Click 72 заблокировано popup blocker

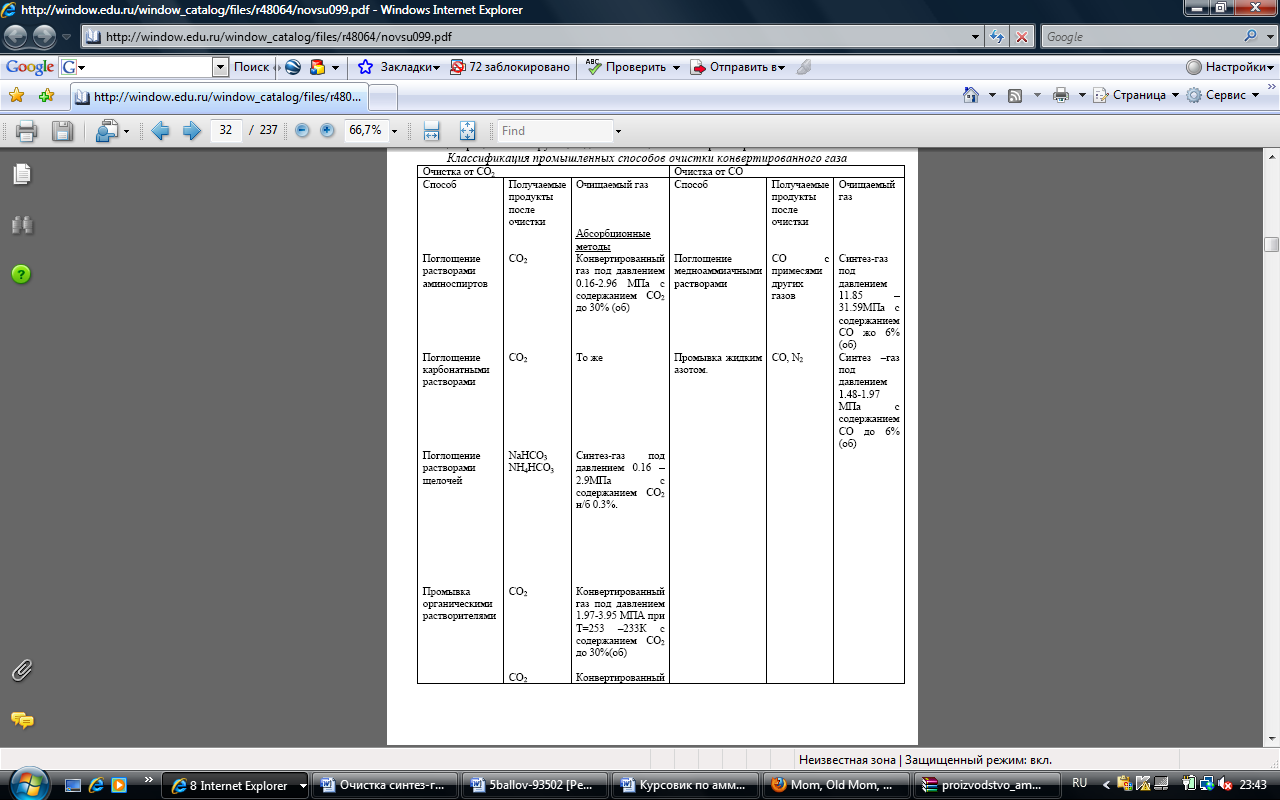509,67
